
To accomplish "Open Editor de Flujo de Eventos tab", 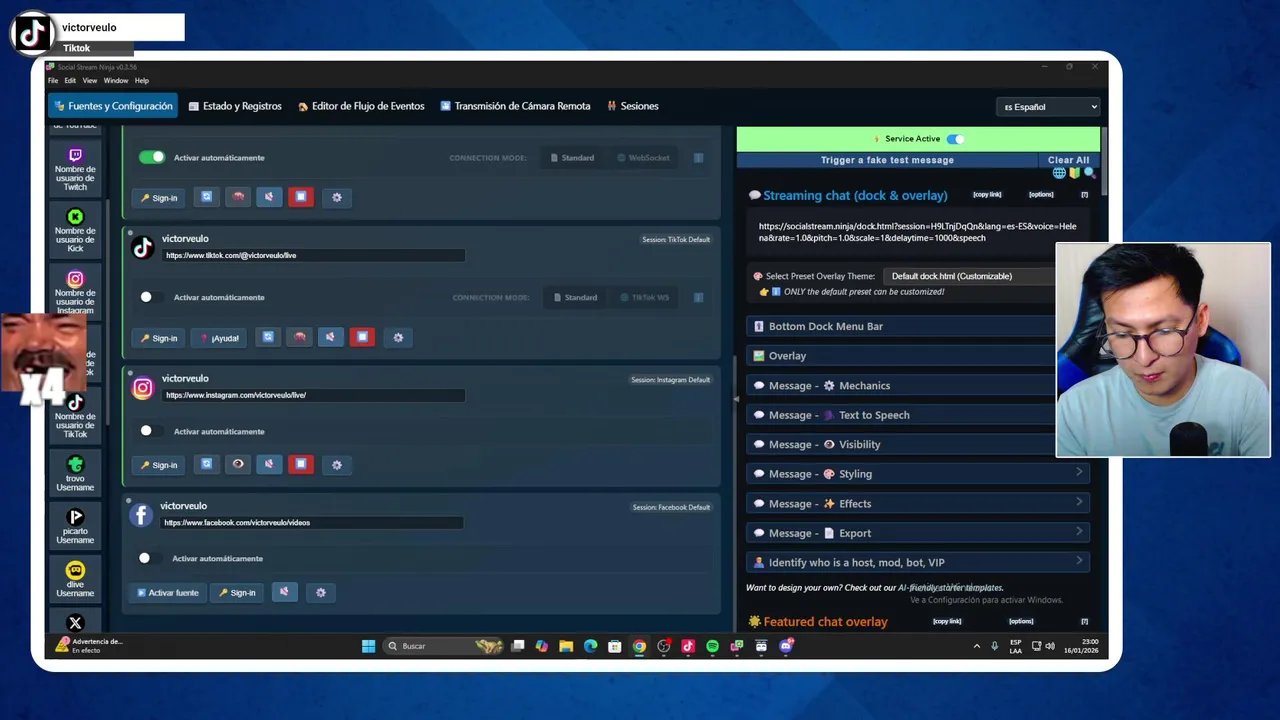I will (361, 106).
